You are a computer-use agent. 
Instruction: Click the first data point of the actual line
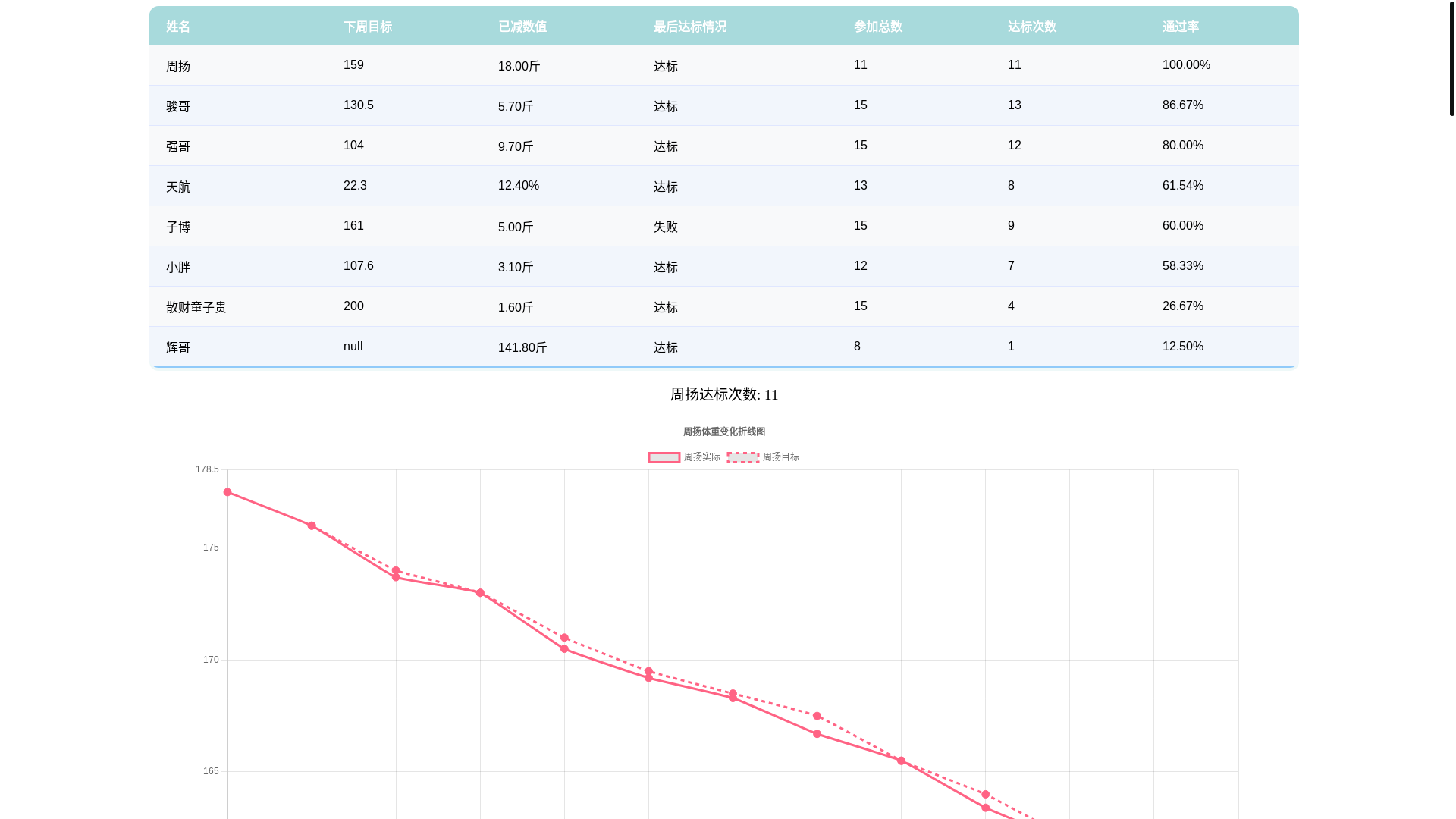coord(227,492)
